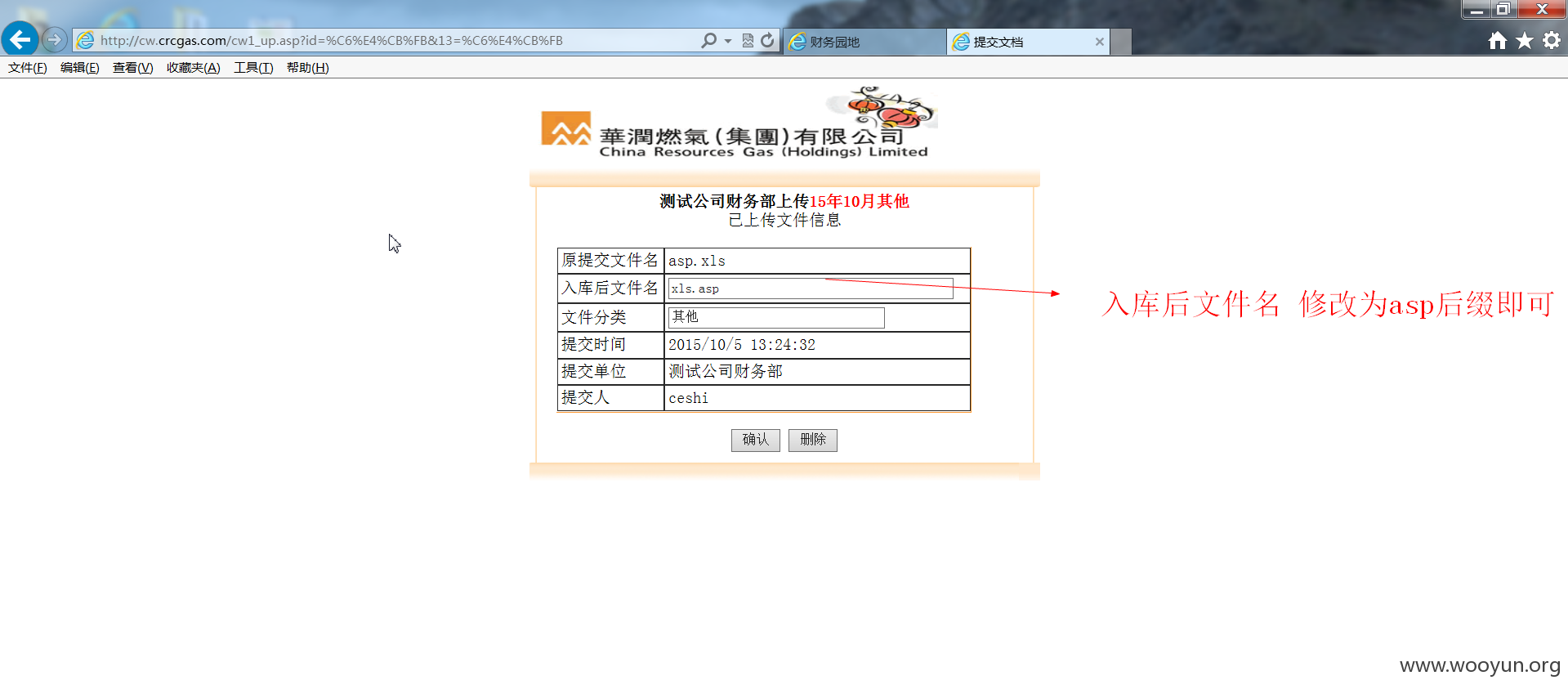Click the 入库后文件名 label cell
Image resolution: width=1568 pixels, height=689 pixels.
[610, 289]
